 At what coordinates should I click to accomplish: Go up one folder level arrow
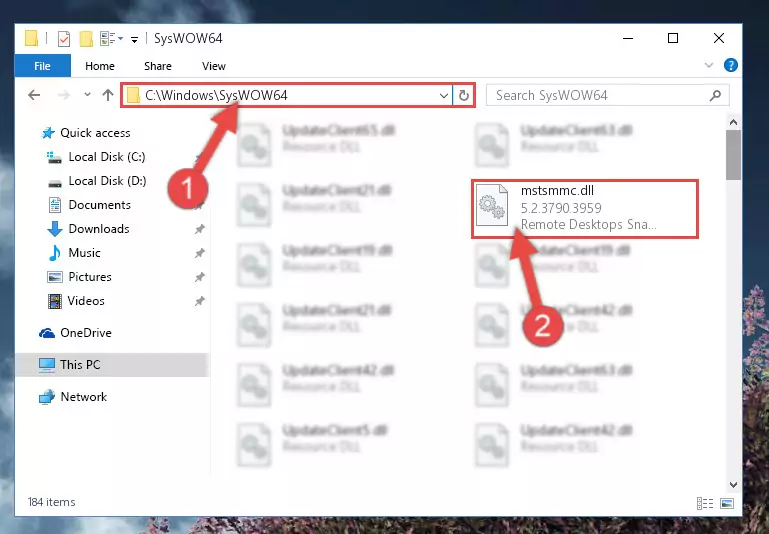point(108,95)
